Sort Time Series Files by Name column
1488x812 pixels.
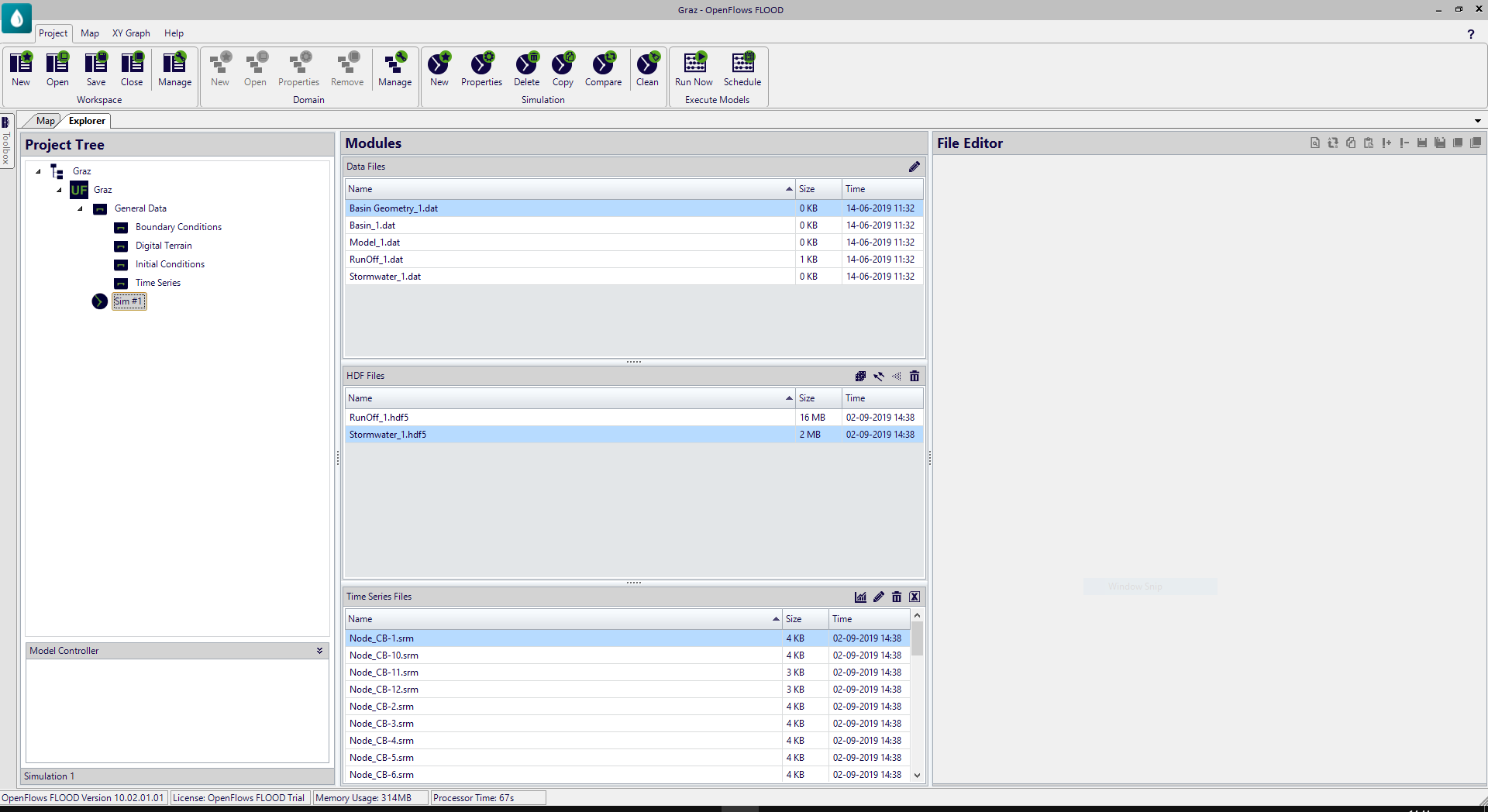[x=563, y=619]
